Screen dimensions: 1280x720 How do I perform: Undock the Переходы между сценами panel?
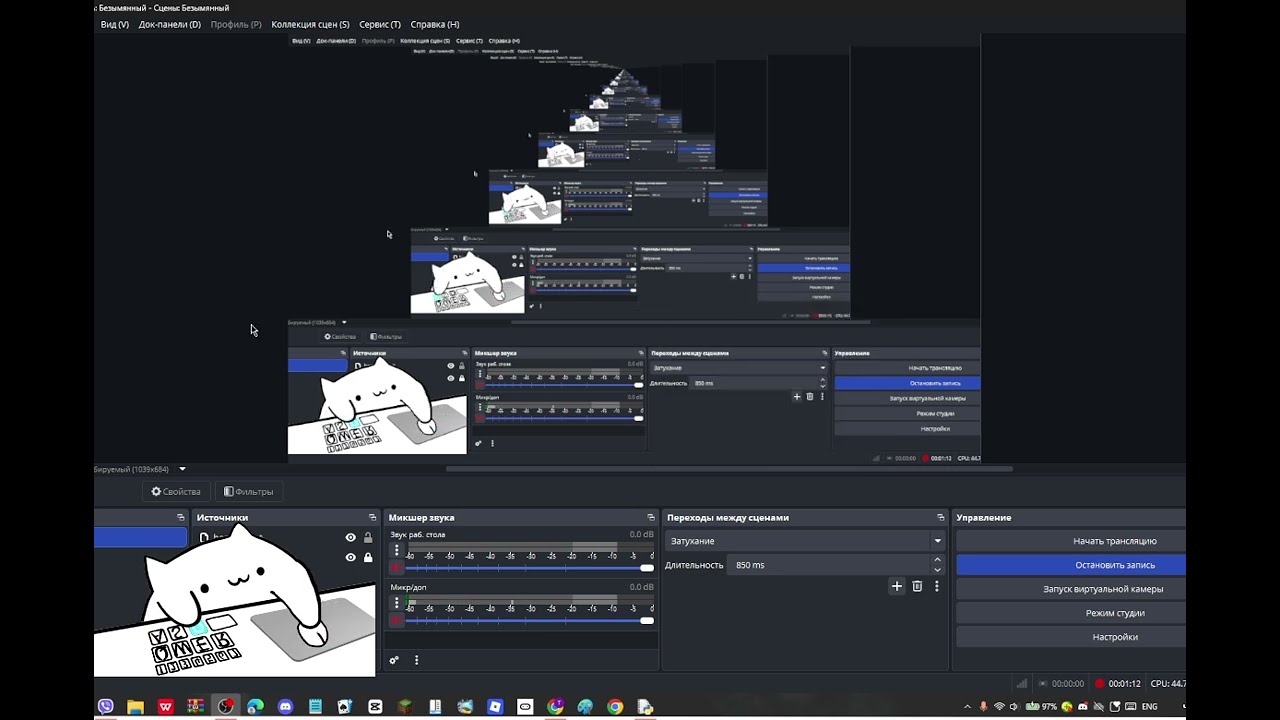[x=941, y=518]
